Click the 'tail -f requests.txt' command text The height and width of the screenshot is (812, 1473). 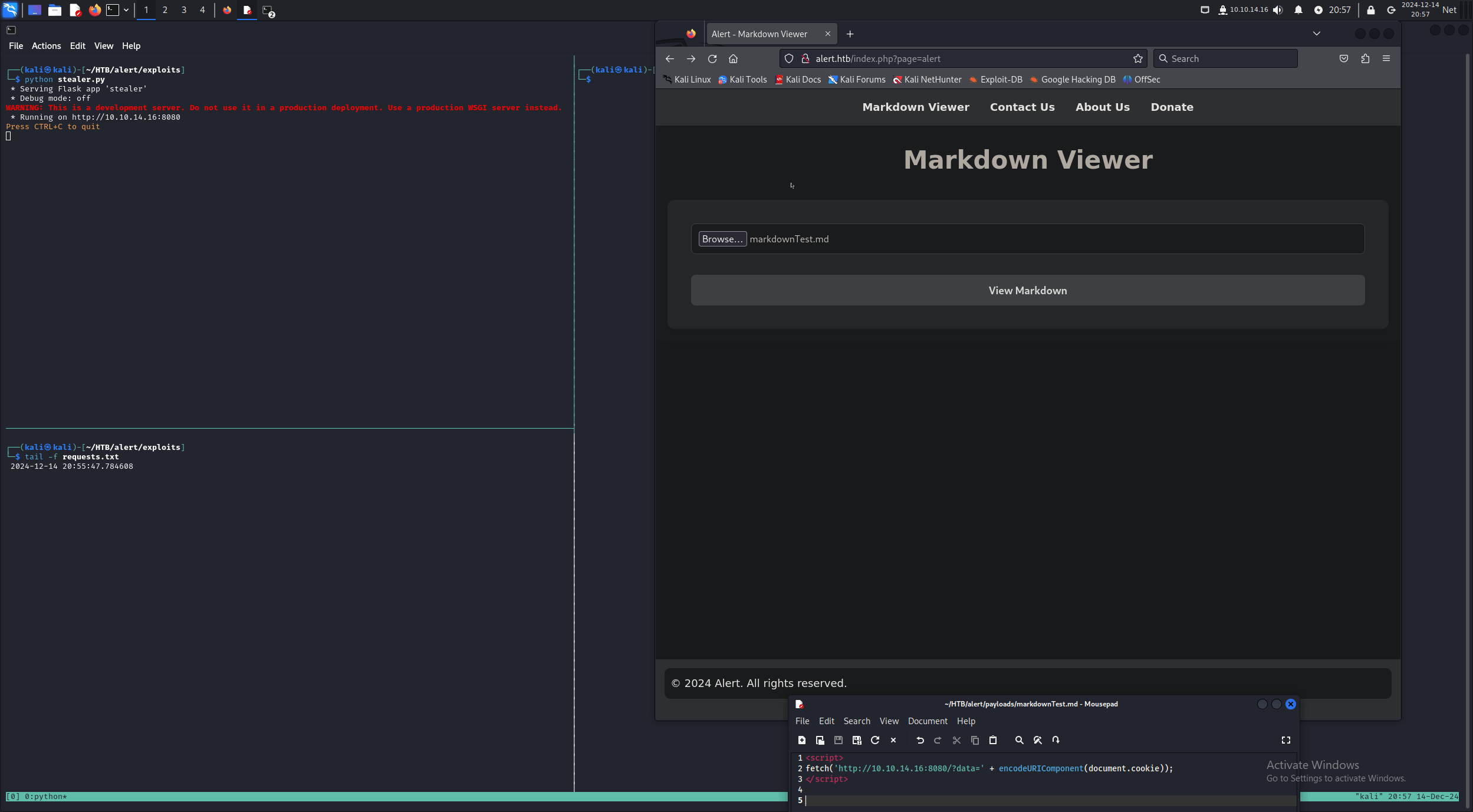[x=72, y=457]
